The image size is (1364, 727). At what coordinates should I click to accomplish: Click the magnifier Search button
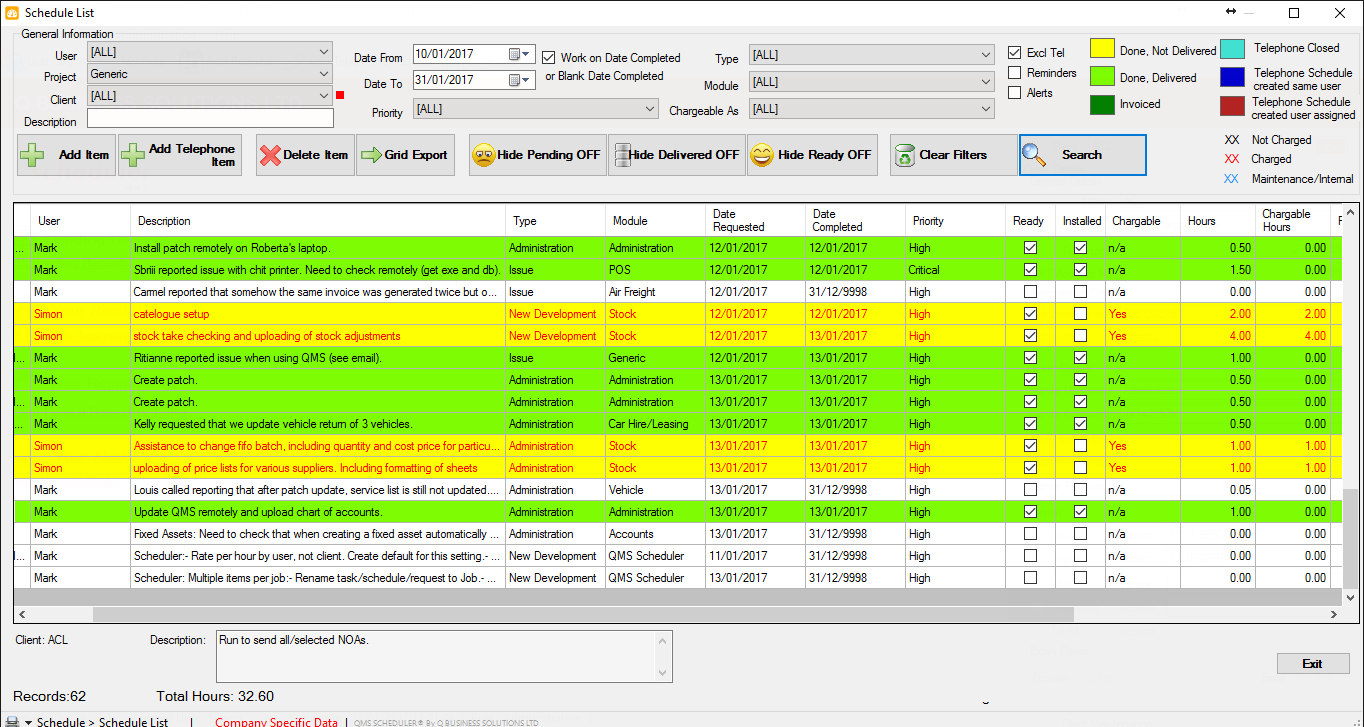click(x=1083, y=155)
